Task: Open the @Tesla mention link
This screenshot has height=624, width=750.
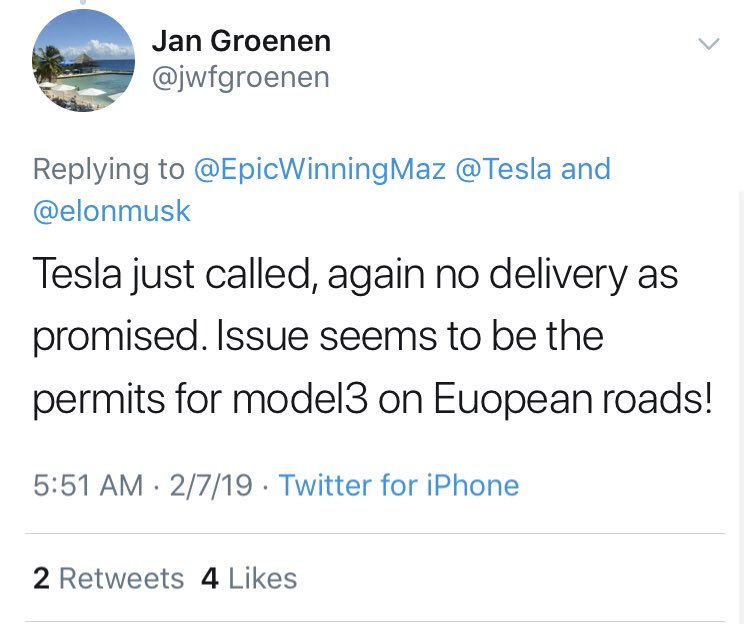Action: tap(503, 168)
